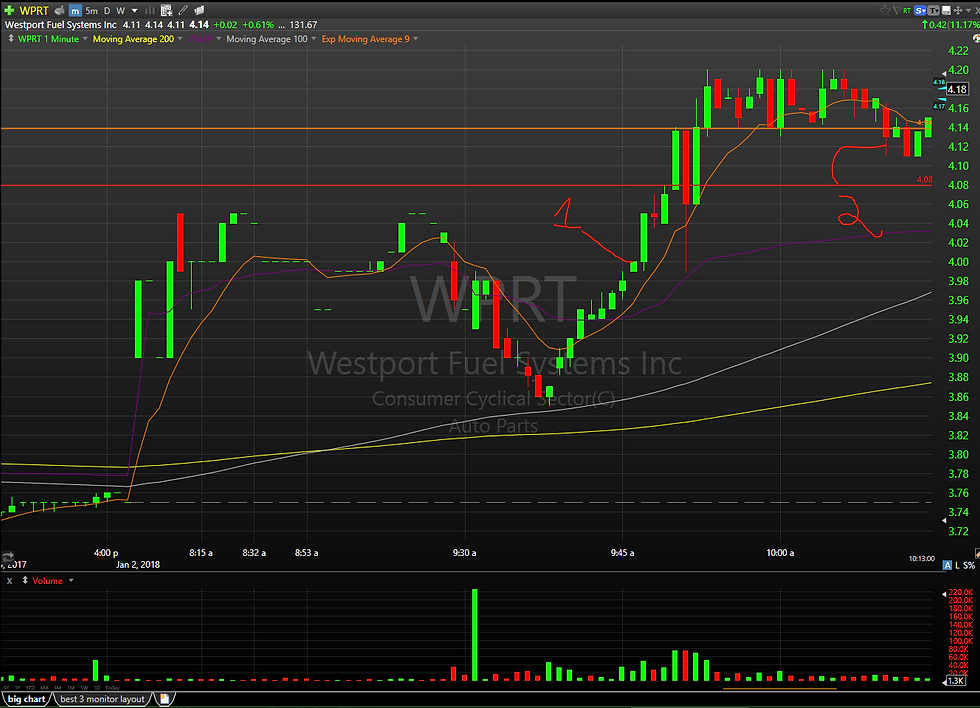Click the new page tab icon
The width and height of the screenshot is (980, 708).
164,699
